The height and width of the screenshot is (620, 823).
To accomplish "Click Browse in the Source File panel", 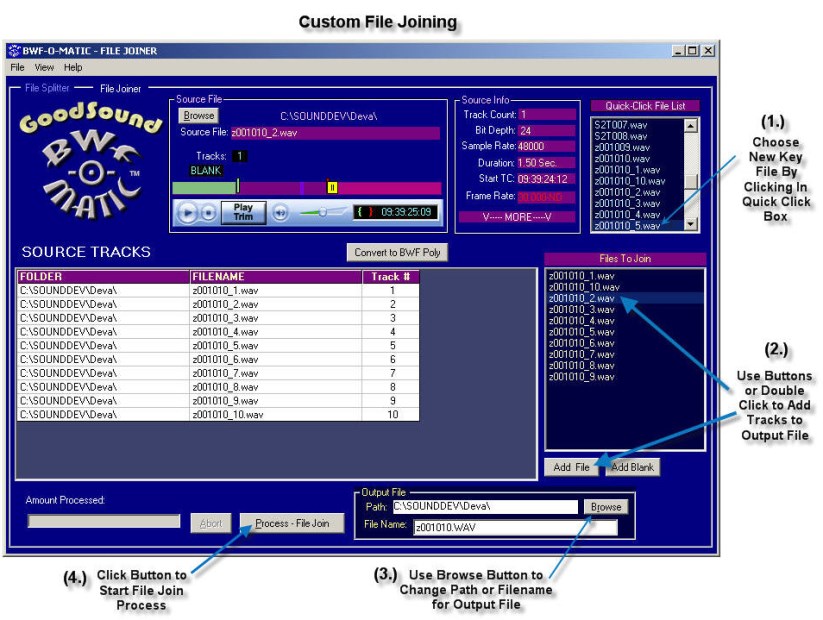I will (x=199, y=115).
